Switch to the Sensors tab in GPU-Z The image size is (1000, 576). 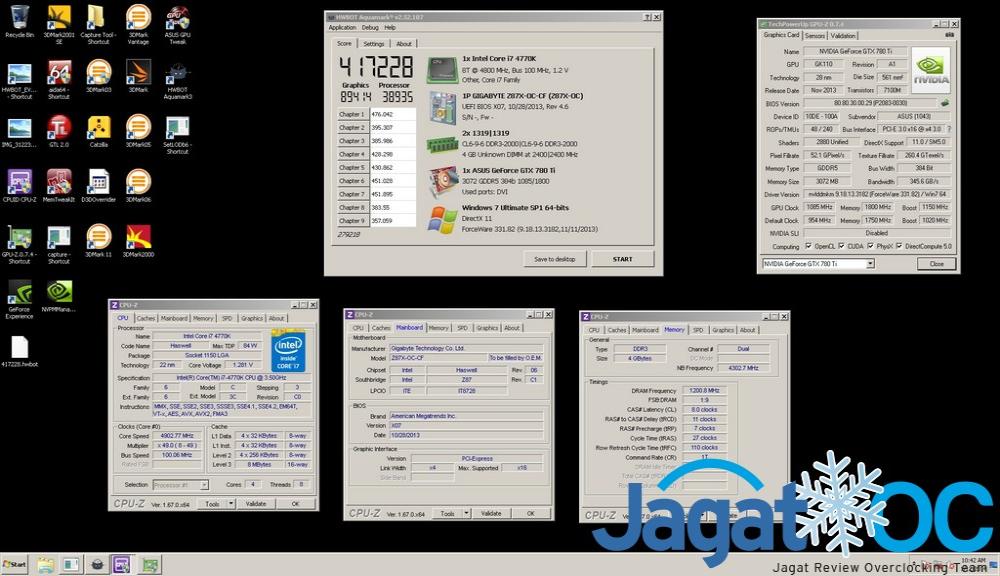click(x=815, y=36)
